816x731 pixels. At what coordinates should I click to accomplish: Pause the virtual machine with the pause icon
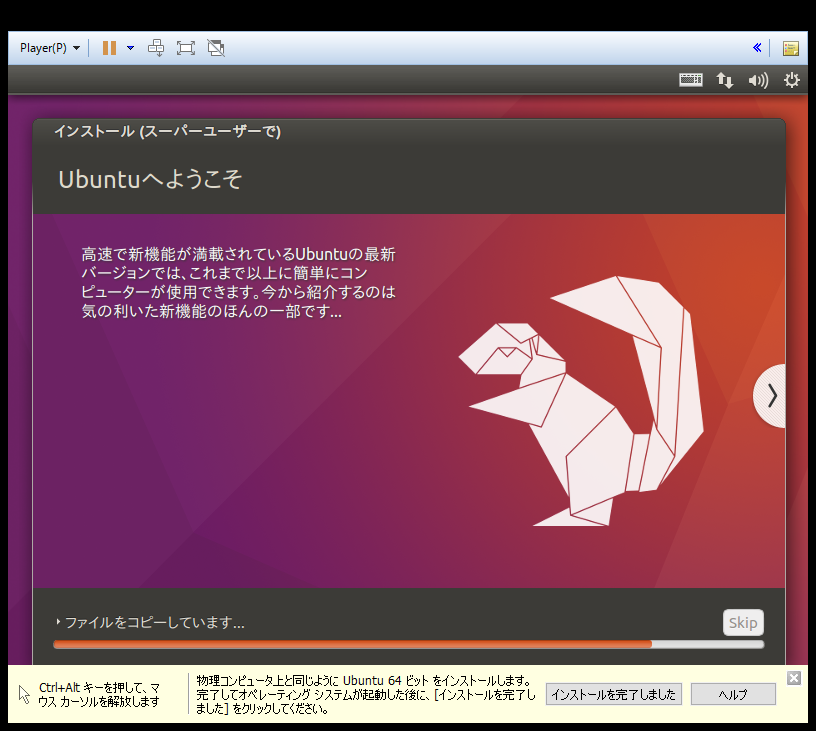pyautogui.click(x=109, y=48)
